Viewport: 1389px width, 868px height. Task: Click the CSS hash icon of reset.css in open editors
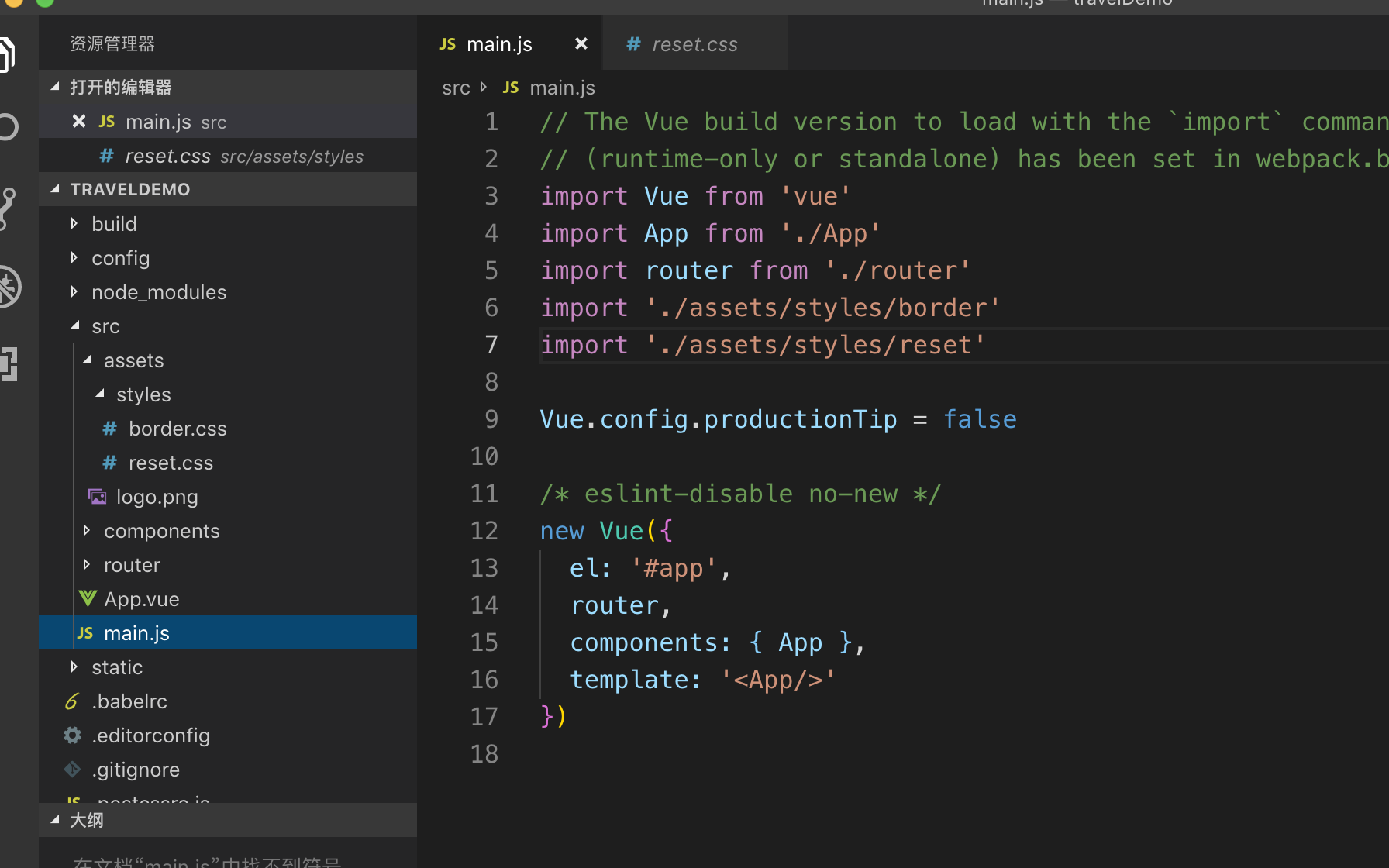click(107, 156)
